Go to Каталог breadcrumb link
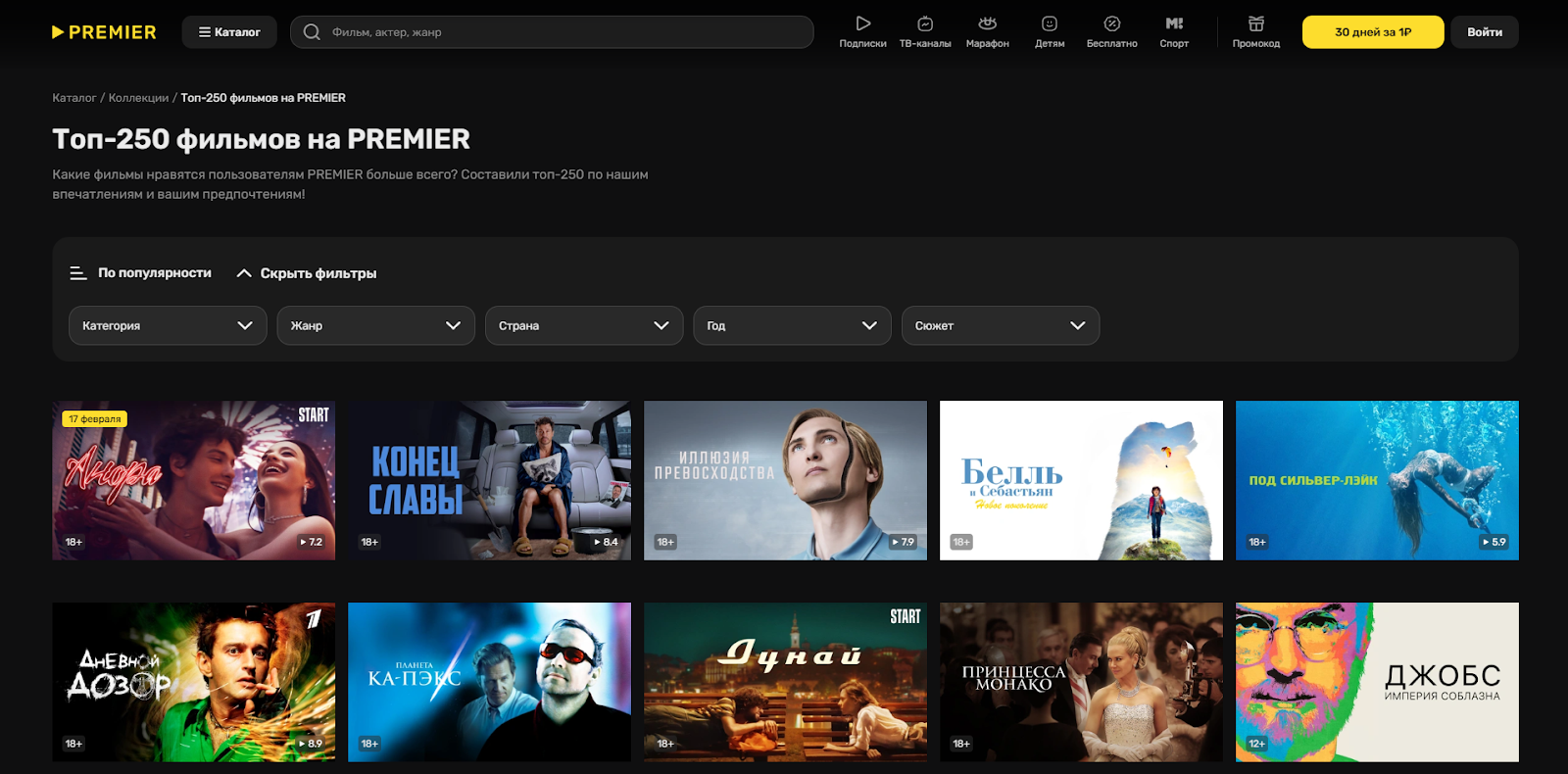Viewport: 1568px width, 774px height. [74, 98]
